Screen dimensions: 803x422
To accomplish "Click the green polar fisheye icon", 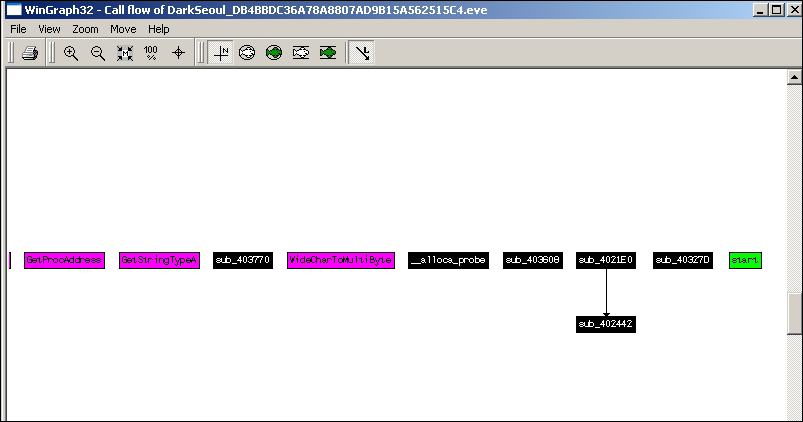I will tap(274, 53).
